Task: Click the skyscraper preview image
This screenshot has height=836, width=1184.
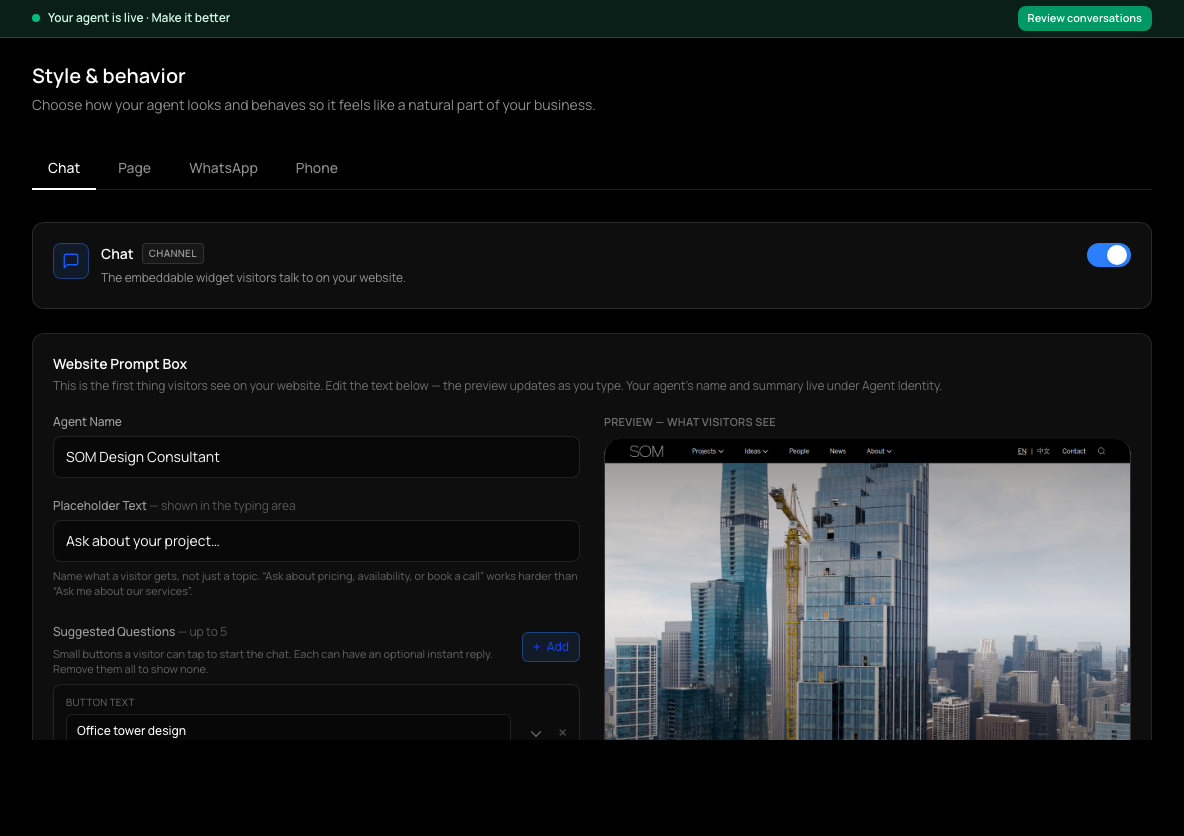Action: click(x=867, y=601)
